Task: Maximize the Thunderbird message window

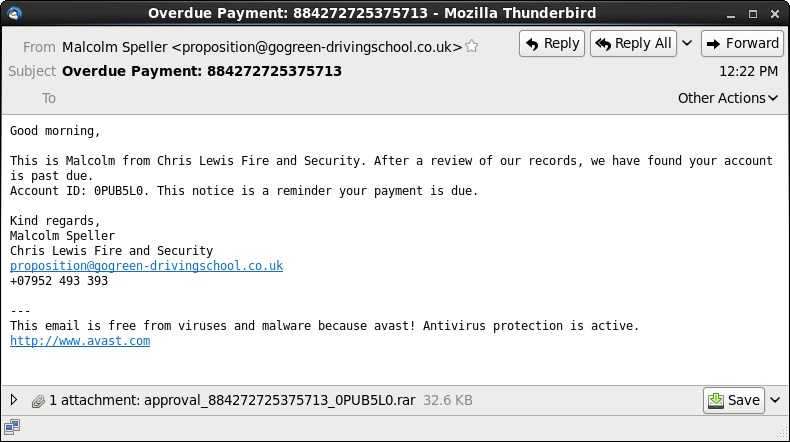Action: pos(753,14)
